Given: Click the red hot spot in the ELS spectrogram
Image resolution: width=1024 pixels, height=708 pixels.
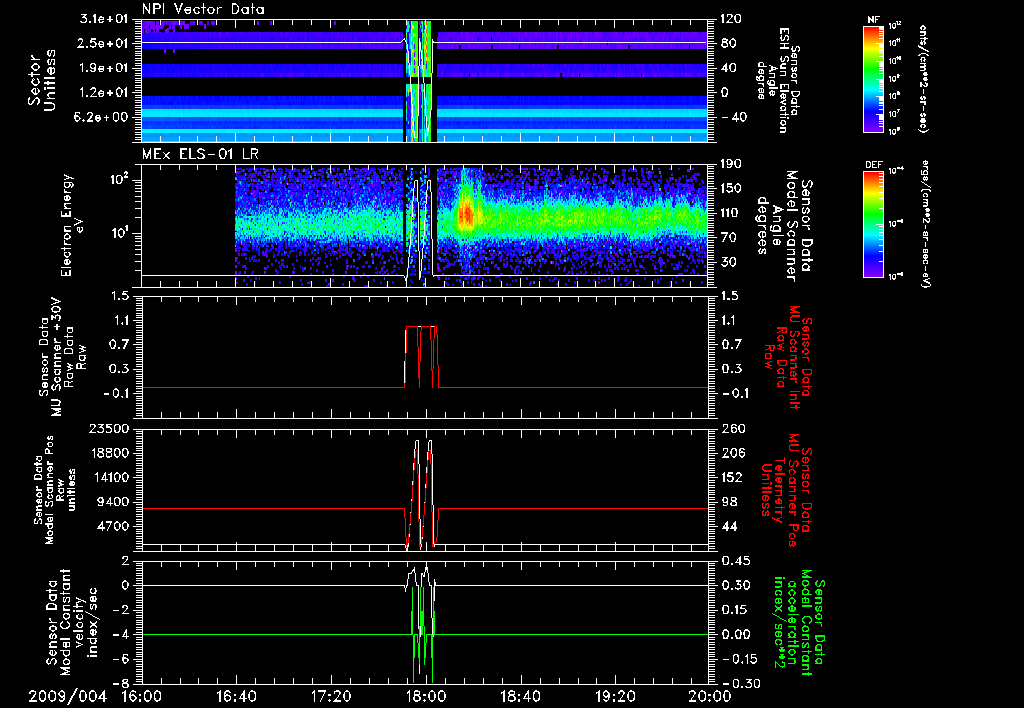Looking at the screenshot, I should (466, 214).
